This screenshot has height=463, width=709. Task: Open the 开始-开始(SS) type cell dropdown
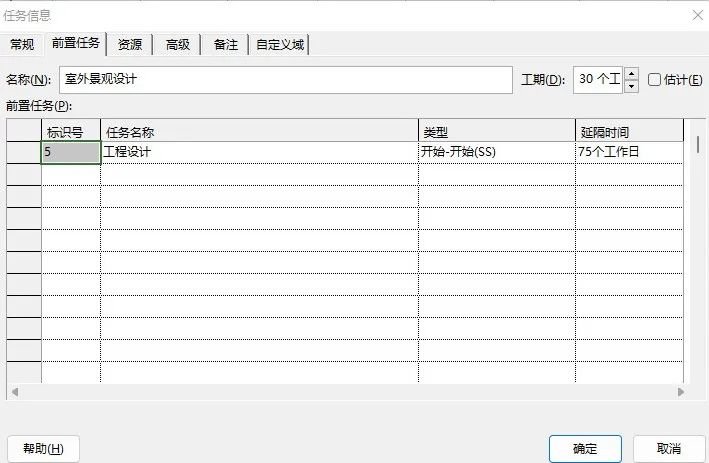pos(496,152)
